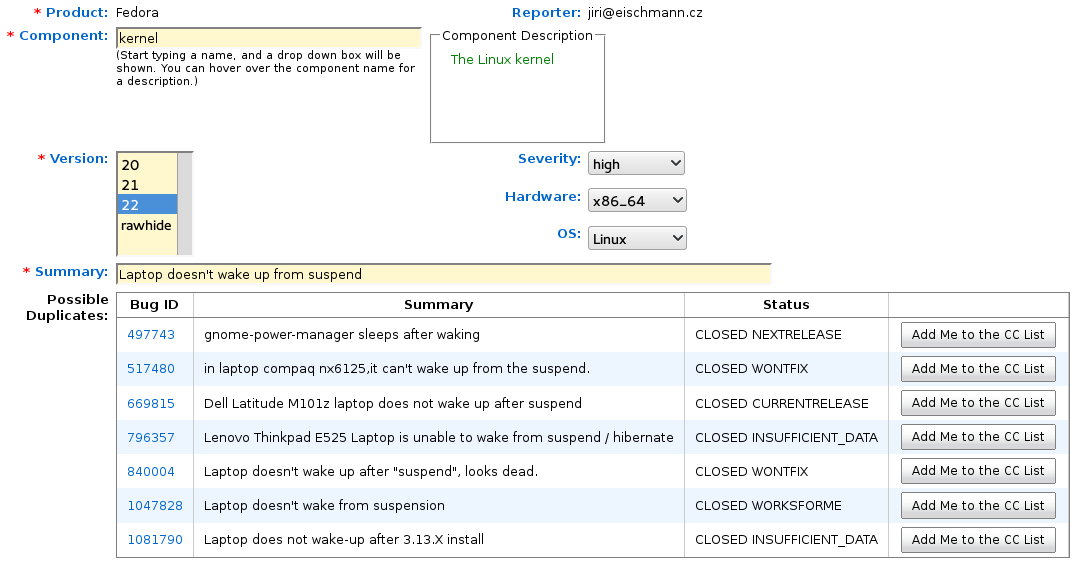Add me to CC list for bug 497743
The image size is (1076, 564).
977,335
